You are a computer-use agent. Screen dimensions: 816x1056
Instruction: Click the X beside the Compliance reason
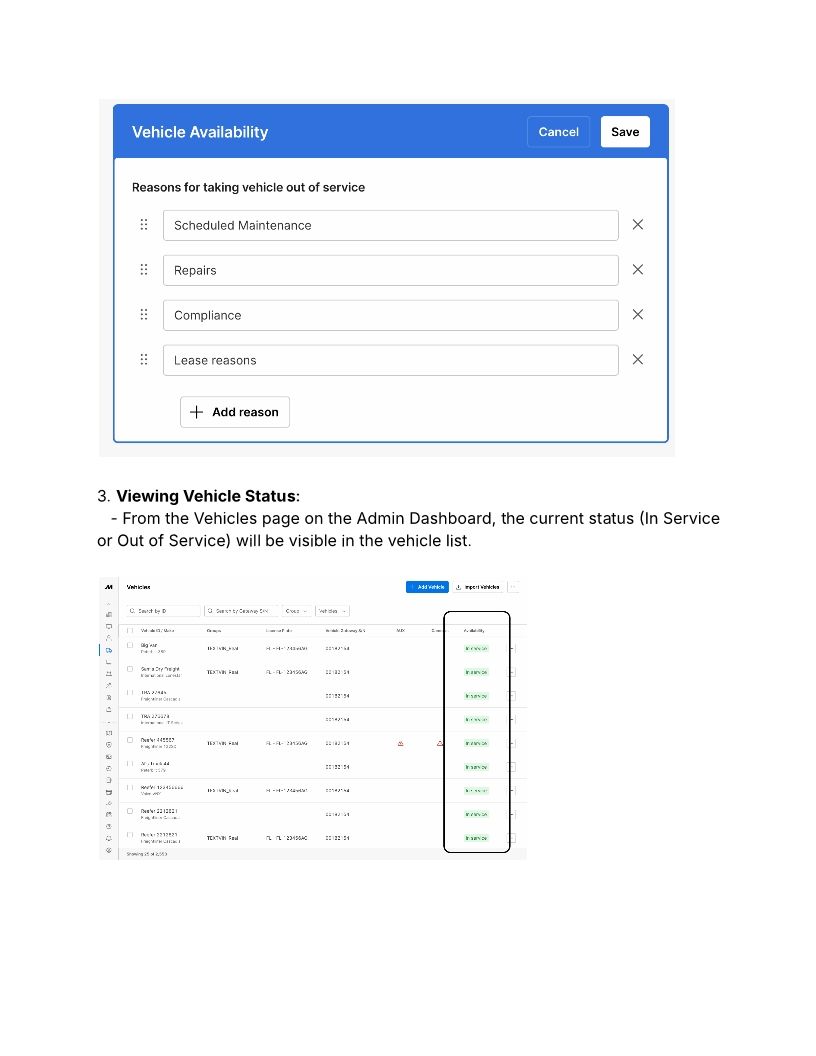pyautogui.click(x=638, y=314)
